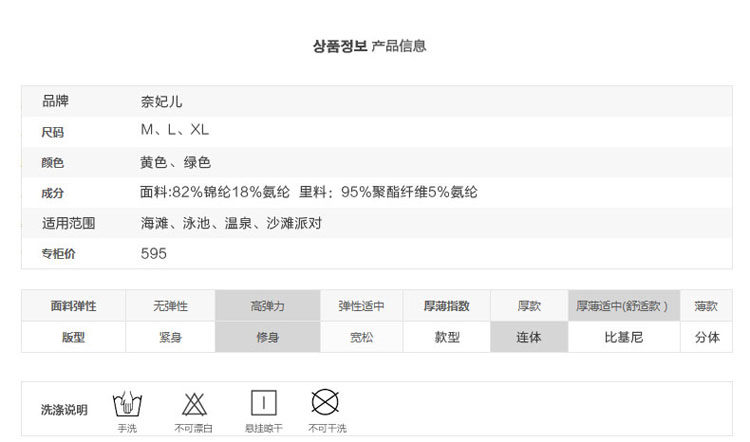The image size is (750, 442).
Task: Click the do-not-bleach (不可漂白) triangle icon
Action: pos(194,404)
